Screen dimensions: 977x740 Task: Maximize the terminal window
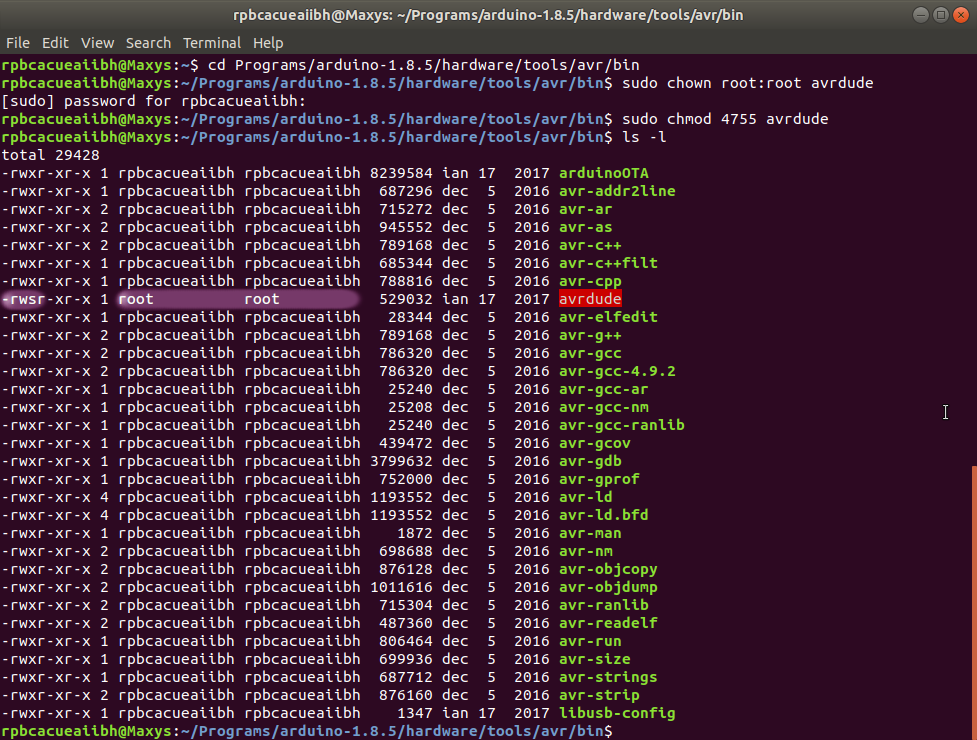click(940, 14)
